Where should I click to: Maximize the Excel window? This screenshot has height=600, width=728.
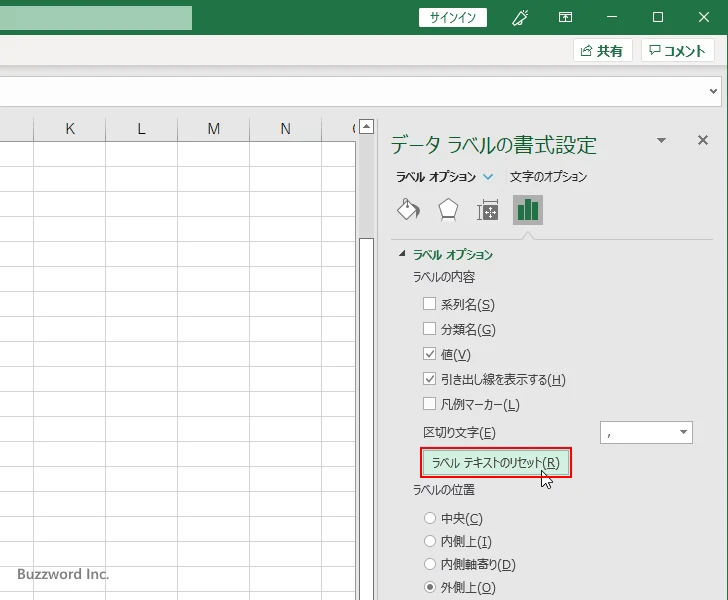pyautogui.click(x=658, y=17)
